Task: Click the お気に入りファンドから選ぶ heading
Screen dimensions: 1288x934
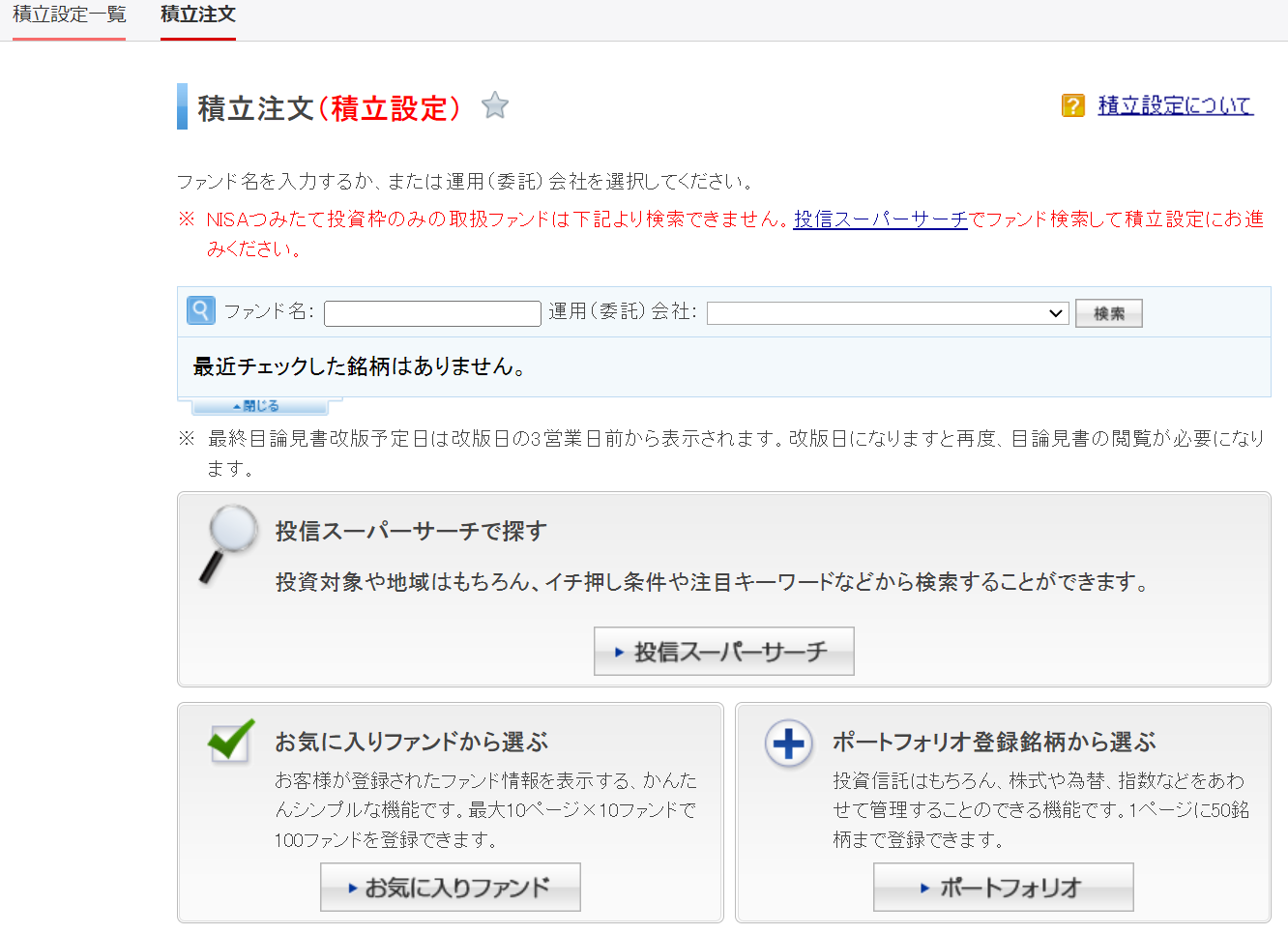Action: tap(411, 742)
